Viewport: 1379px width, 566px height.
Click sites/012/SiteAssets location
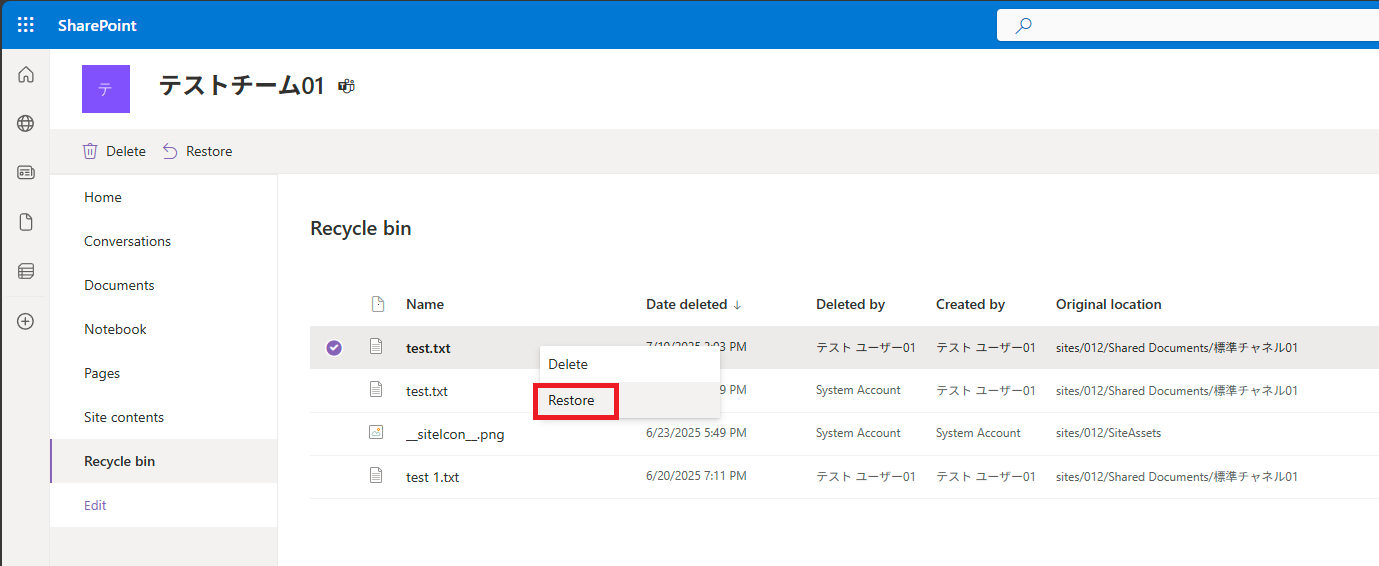1108,433
